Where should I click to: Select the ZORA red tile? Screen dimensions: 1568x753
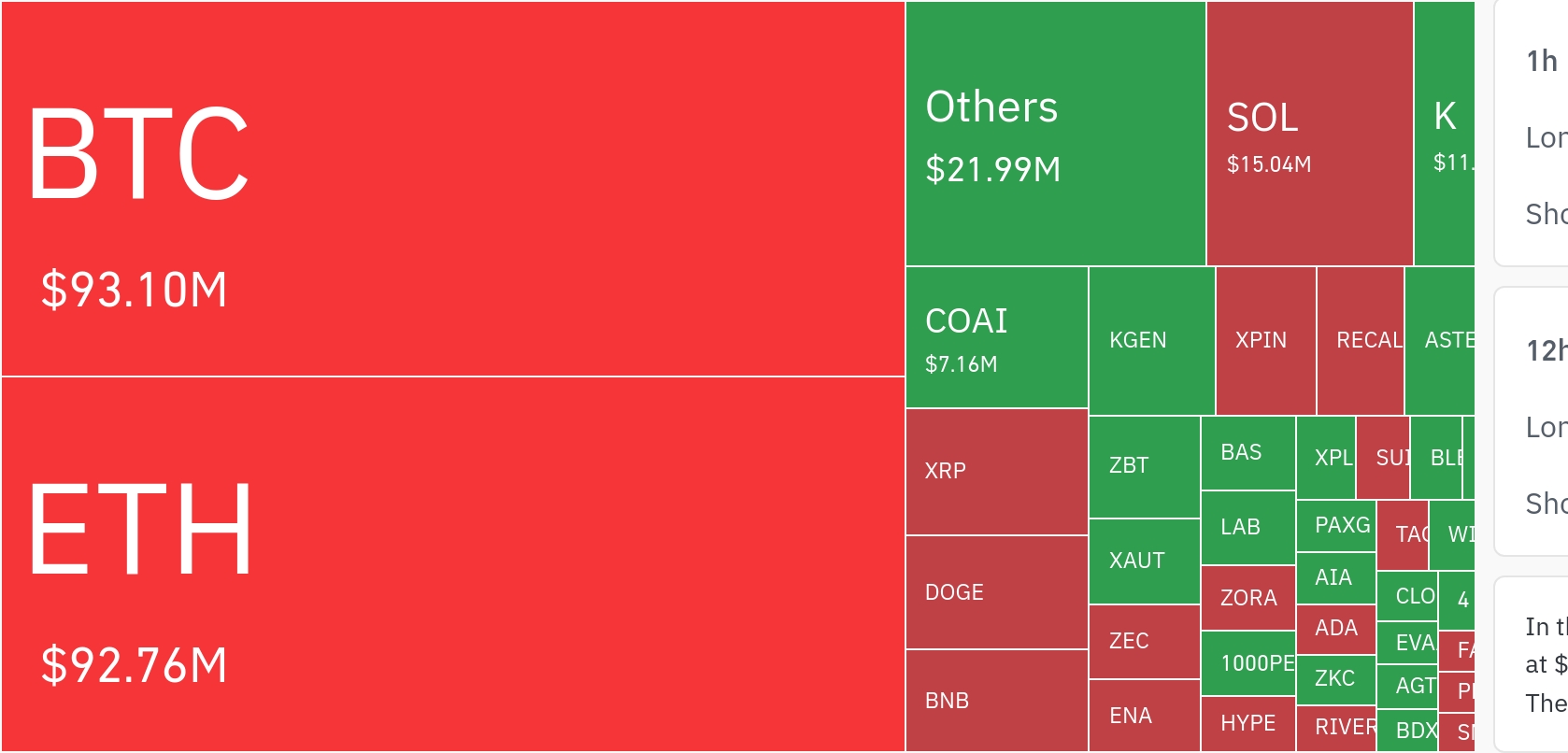1247,598
